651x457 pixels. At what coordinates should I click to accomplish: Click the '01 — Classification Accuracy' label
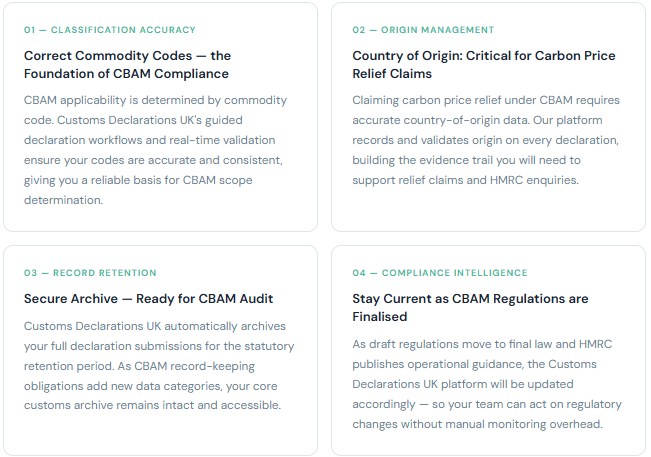(x=110, y=30)
